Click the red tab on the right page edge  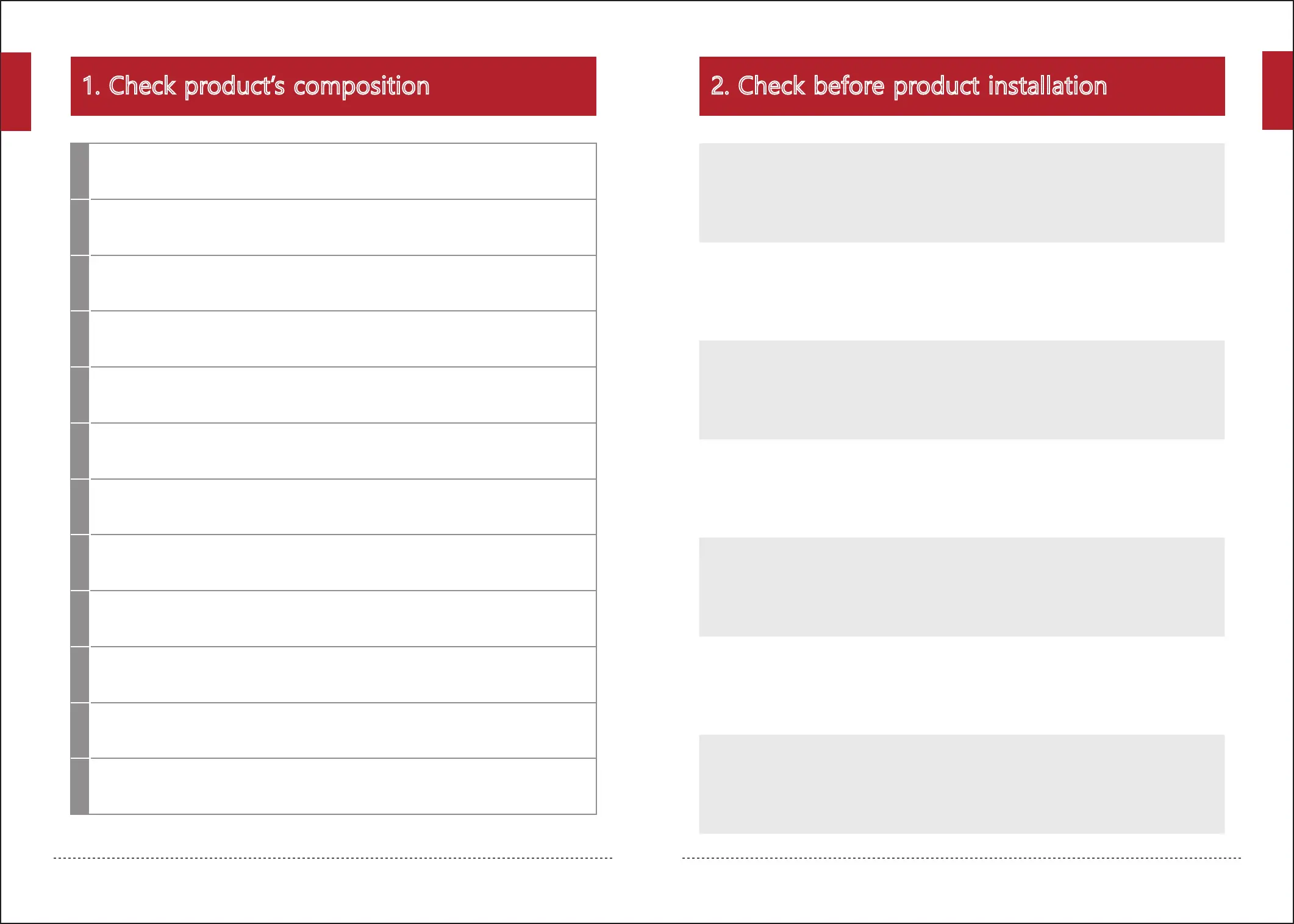1278,90
